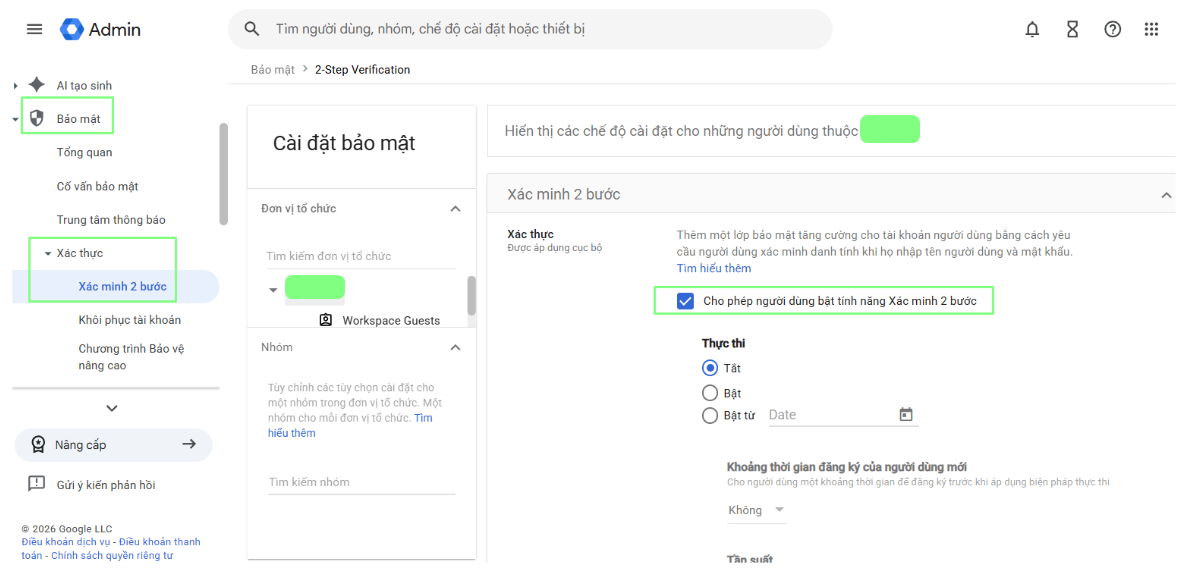Open the tasks hourglass icon

tap(1072, 30)
